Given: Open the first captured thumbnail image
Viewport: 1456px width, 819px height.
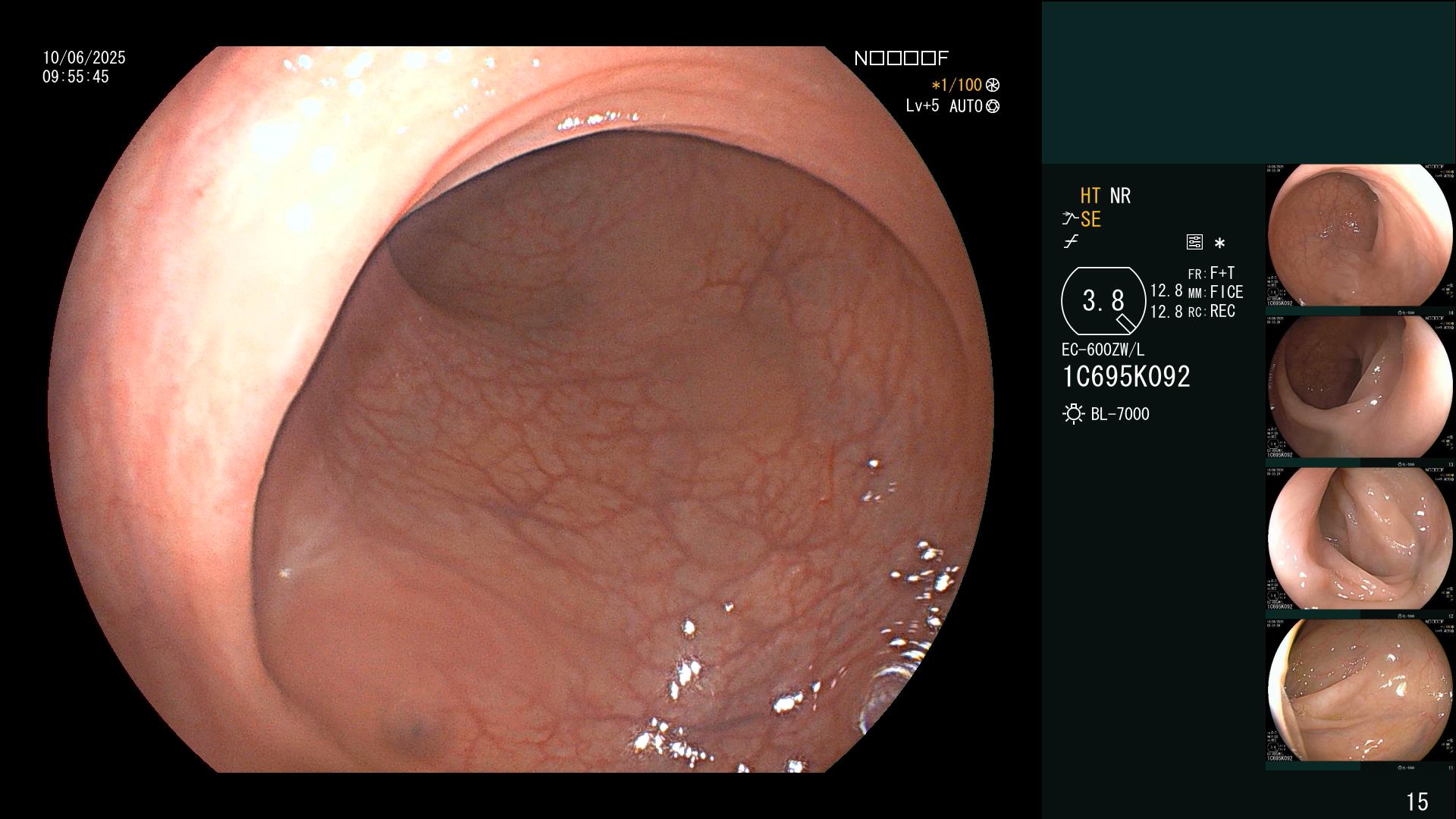Looking at the screenshot, I should tap(1360, 236).
